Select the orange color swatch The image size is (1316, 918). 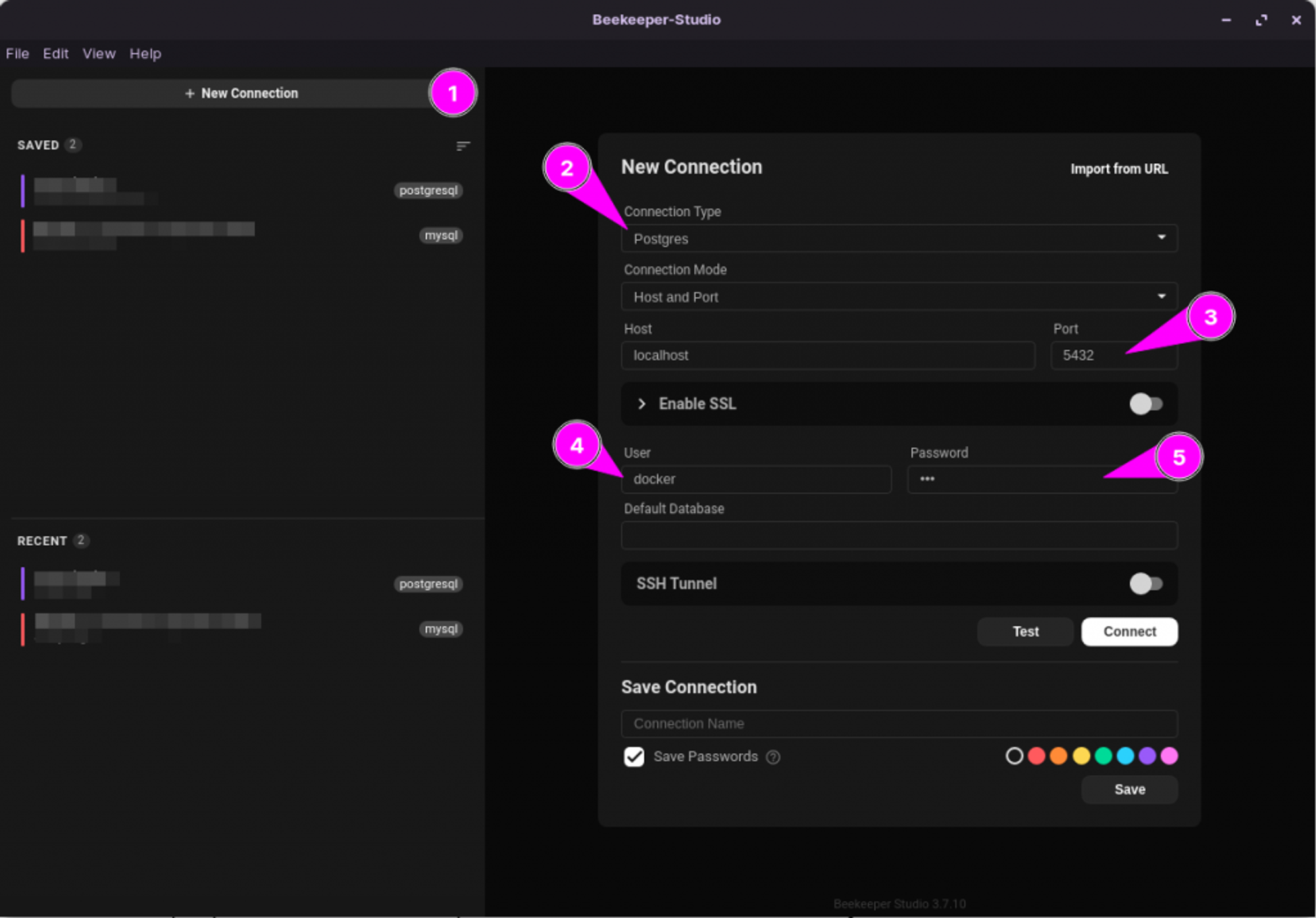[1058, 756]
